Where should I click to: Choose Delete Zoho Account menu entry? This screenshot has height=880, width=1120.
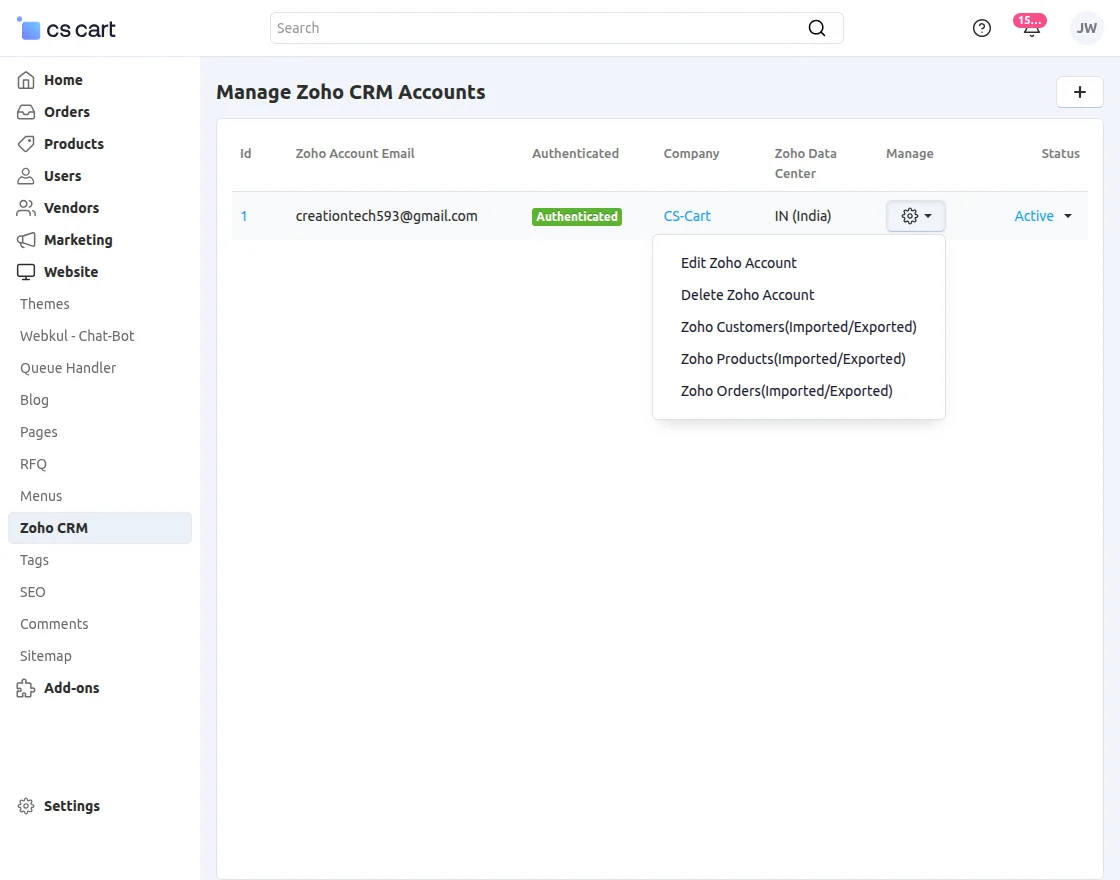(747, 294)
